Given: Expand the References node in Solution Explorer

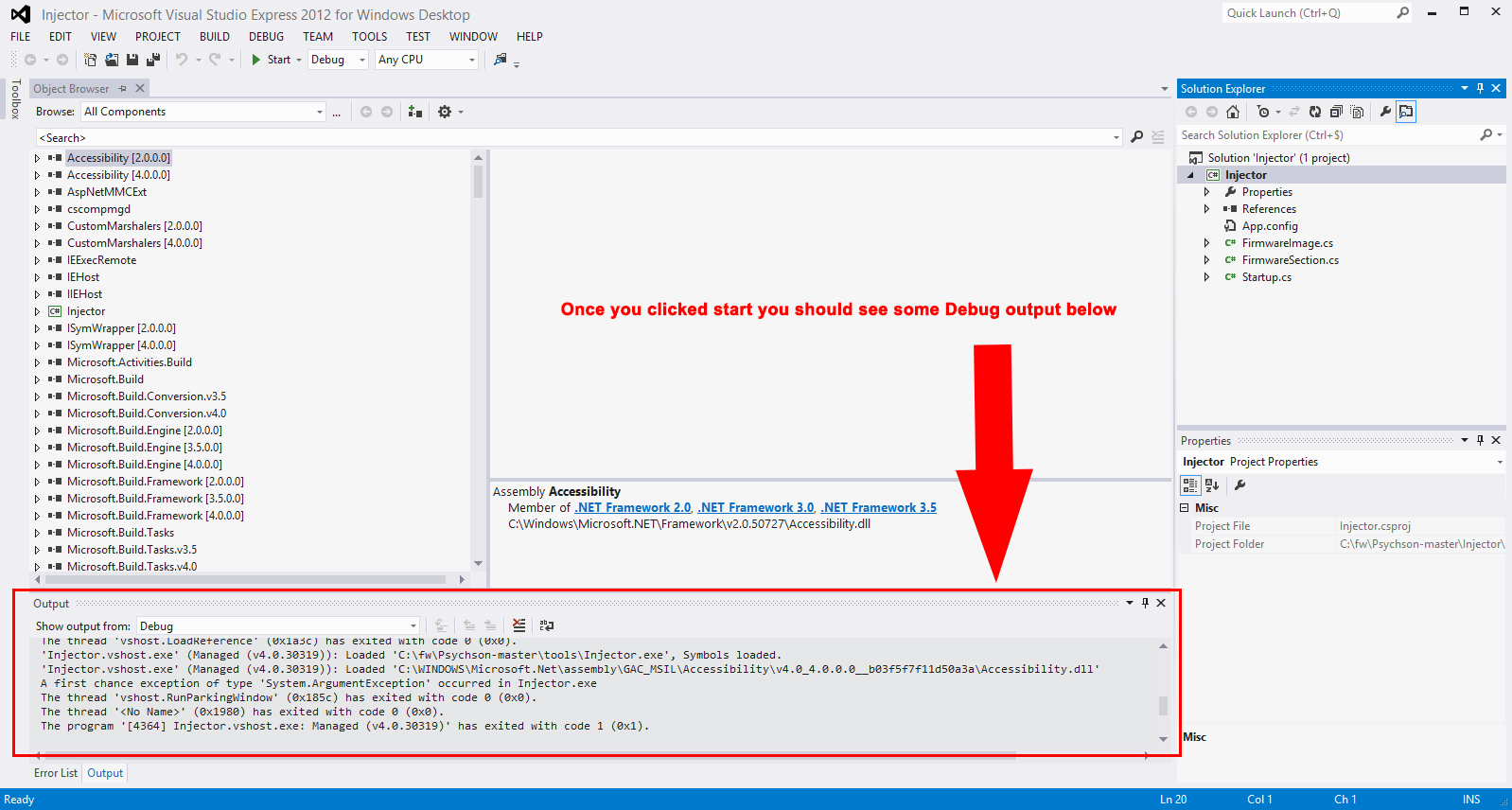Looking at the screenshot, I should [x=1206, y=209].
